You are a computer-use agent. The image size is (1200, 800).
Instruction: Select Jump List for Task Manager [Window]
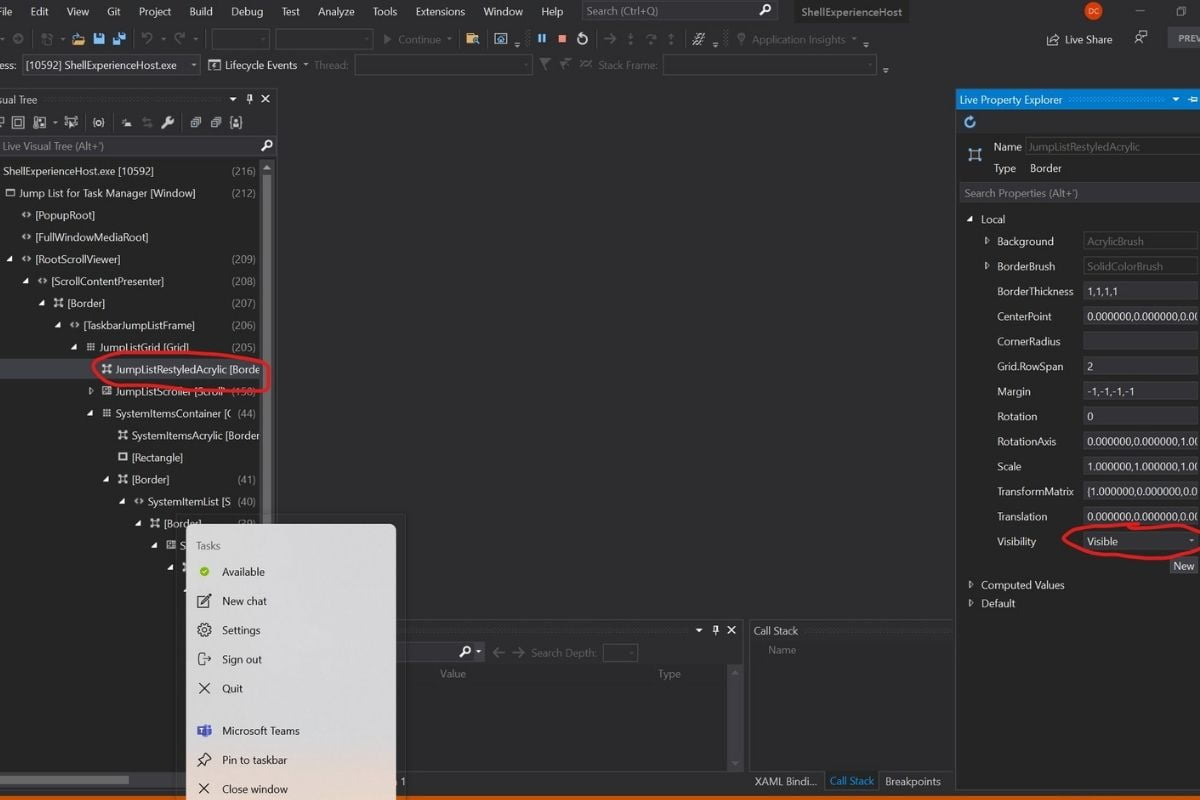107,193
